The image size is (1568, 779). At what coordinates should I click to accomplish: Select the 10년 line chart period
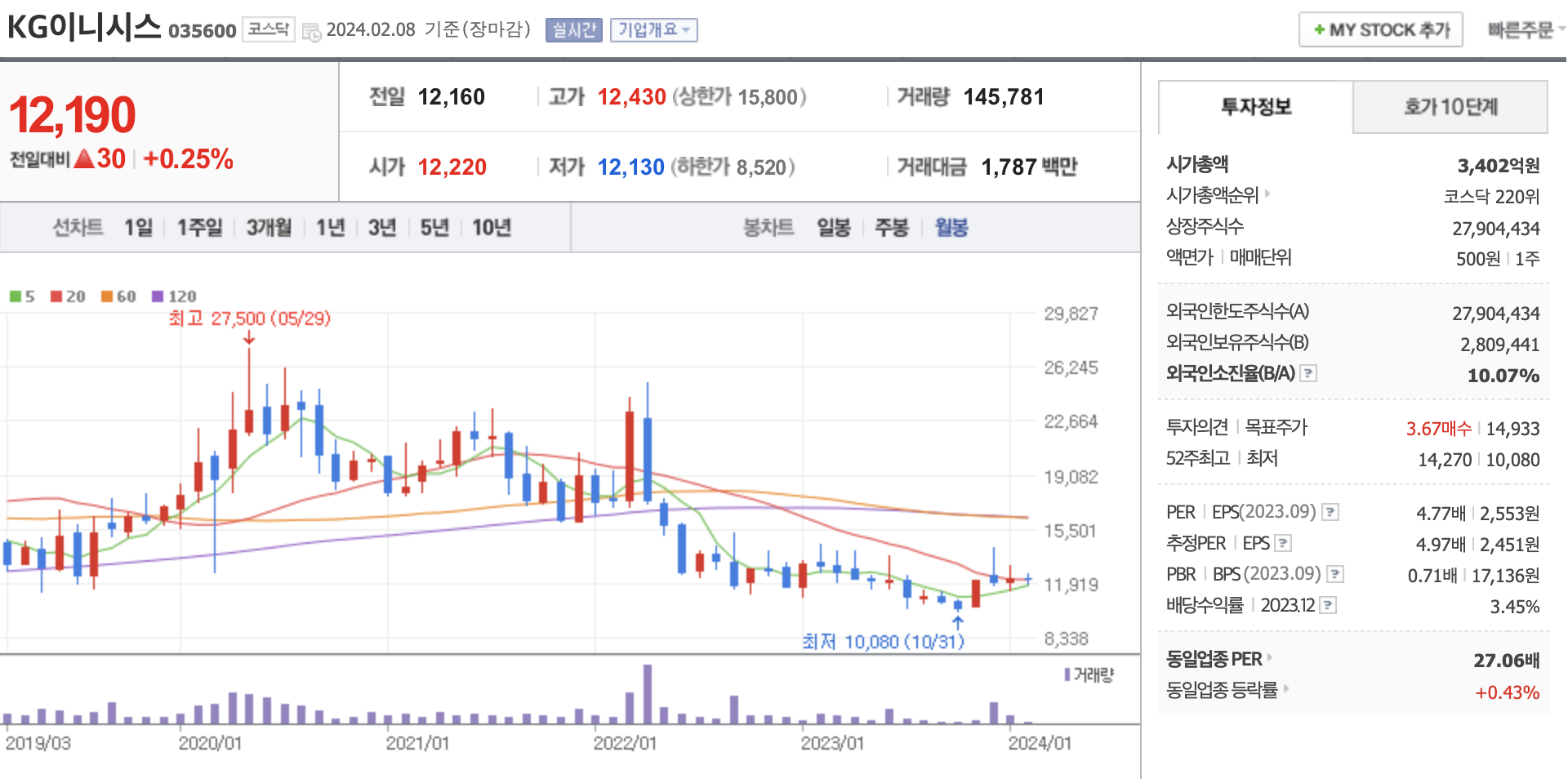point(491,227)
